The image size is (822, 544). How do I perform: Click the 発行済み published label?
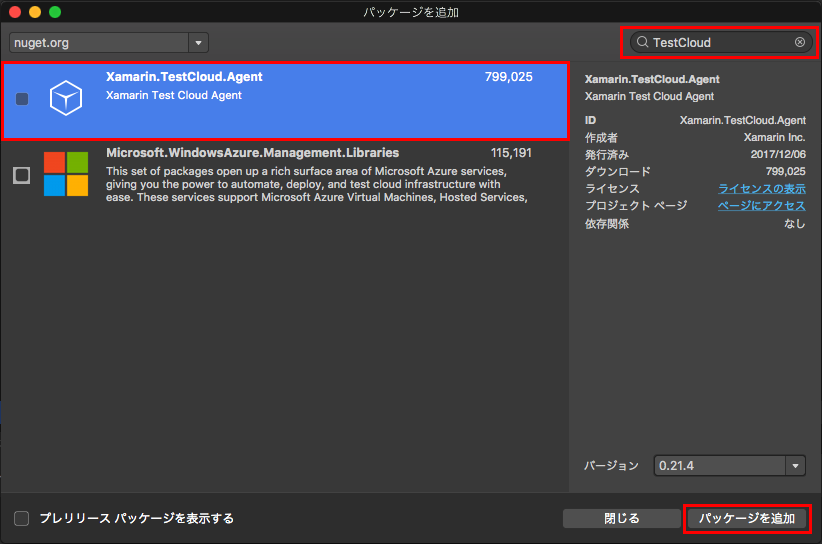[607, 155]
